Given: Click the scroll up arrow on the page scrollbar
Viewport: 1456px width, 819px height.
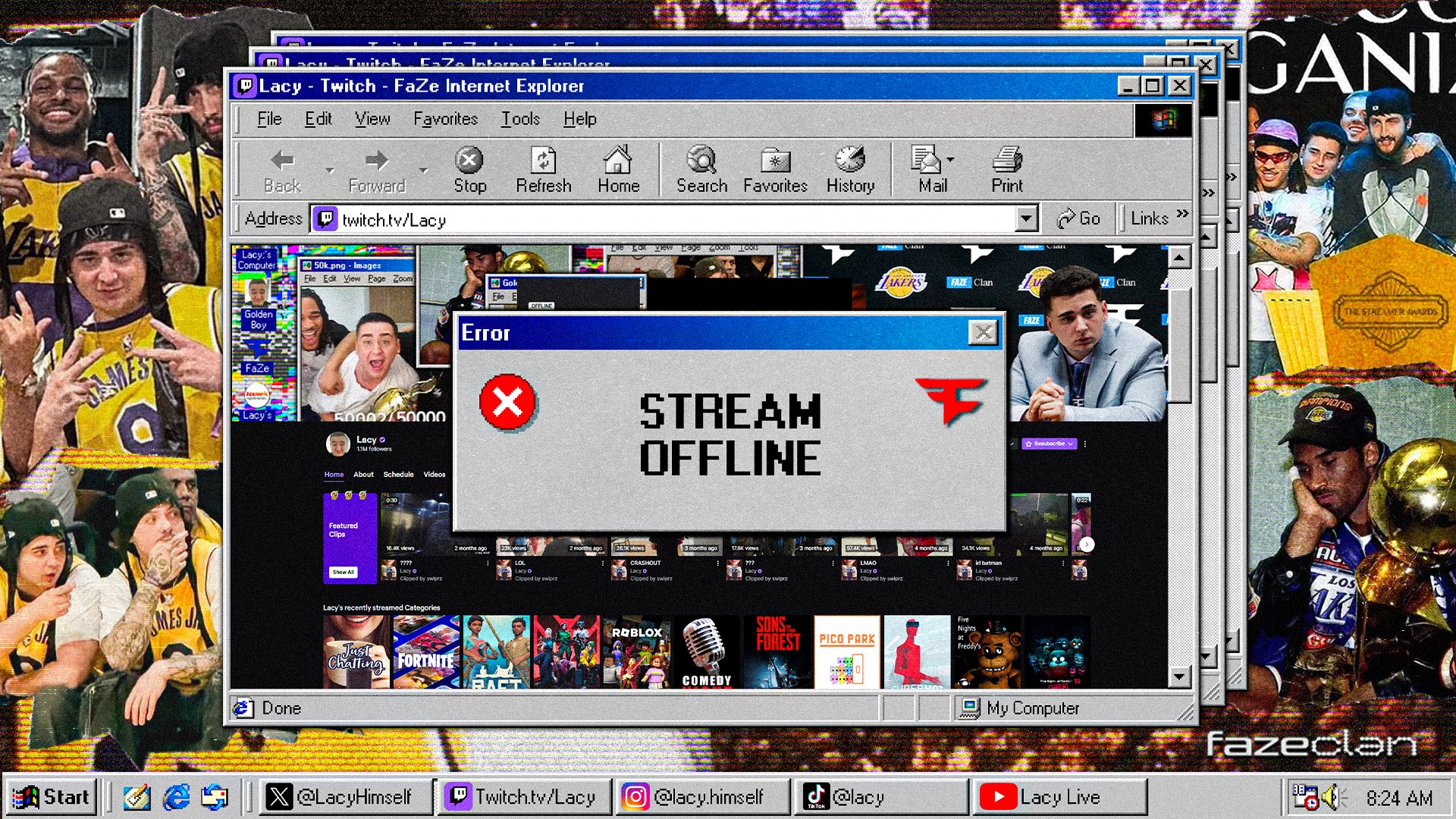Looking at the screenshot, I should (1179, 258).
